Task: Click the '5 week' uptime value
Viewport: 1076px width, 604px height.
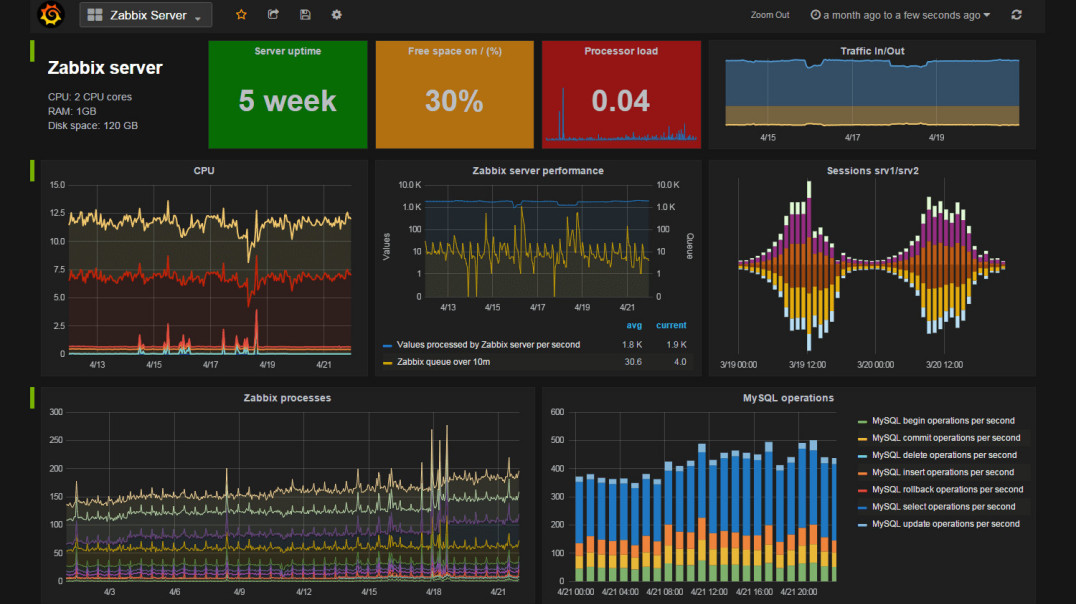Action: 288,102
